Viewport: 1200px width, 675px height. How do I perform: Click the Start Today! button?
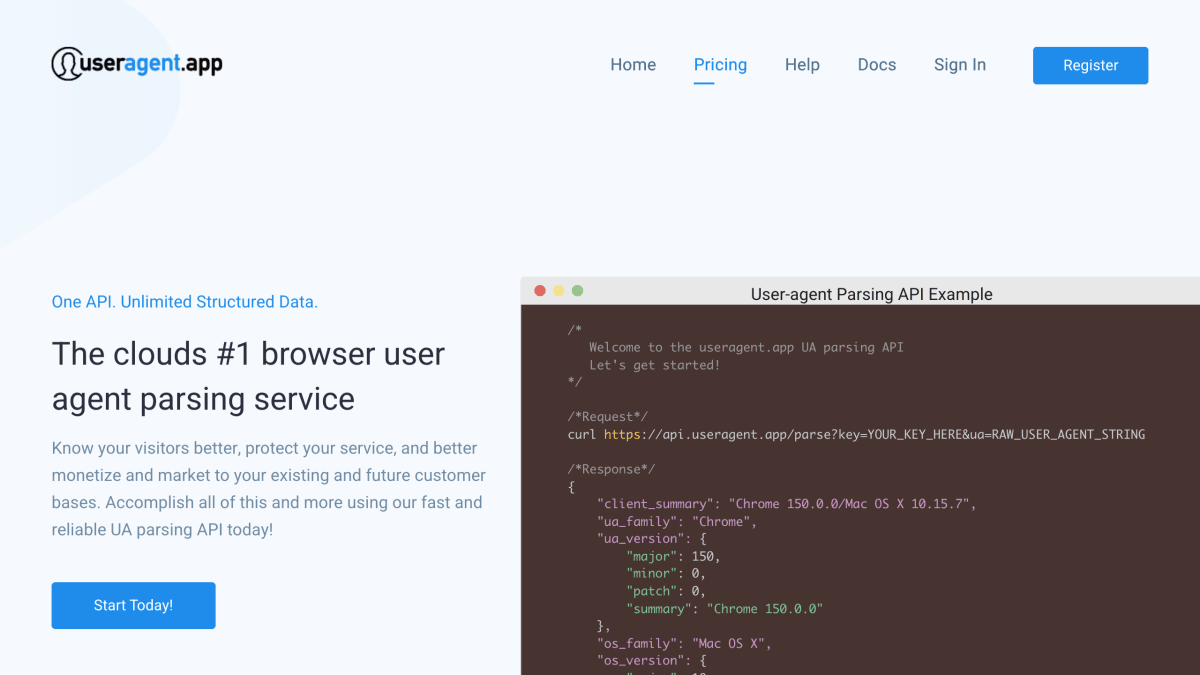coord(133,605)
